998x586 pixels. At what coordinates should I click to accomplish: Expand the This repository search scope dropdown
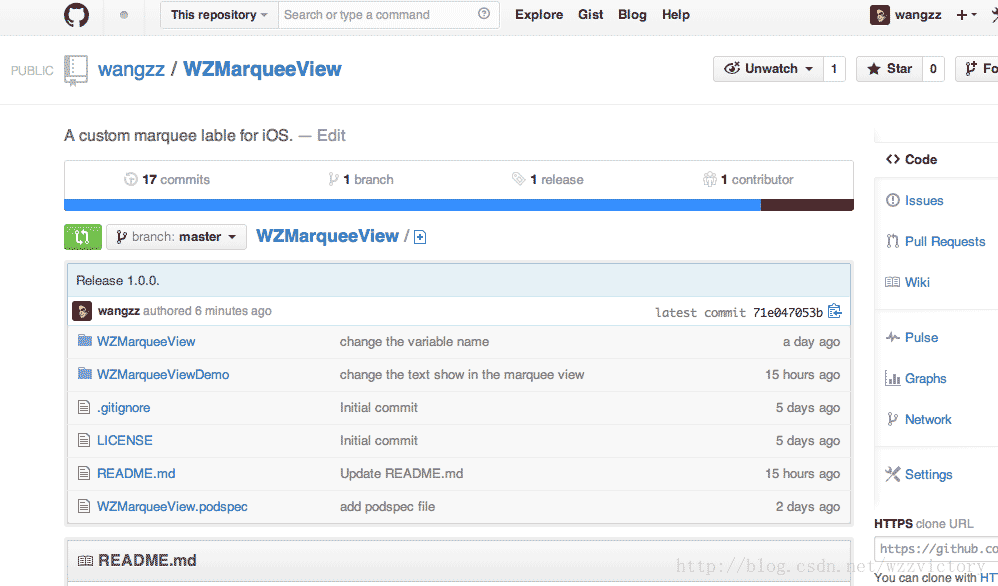tap(219, 15)
